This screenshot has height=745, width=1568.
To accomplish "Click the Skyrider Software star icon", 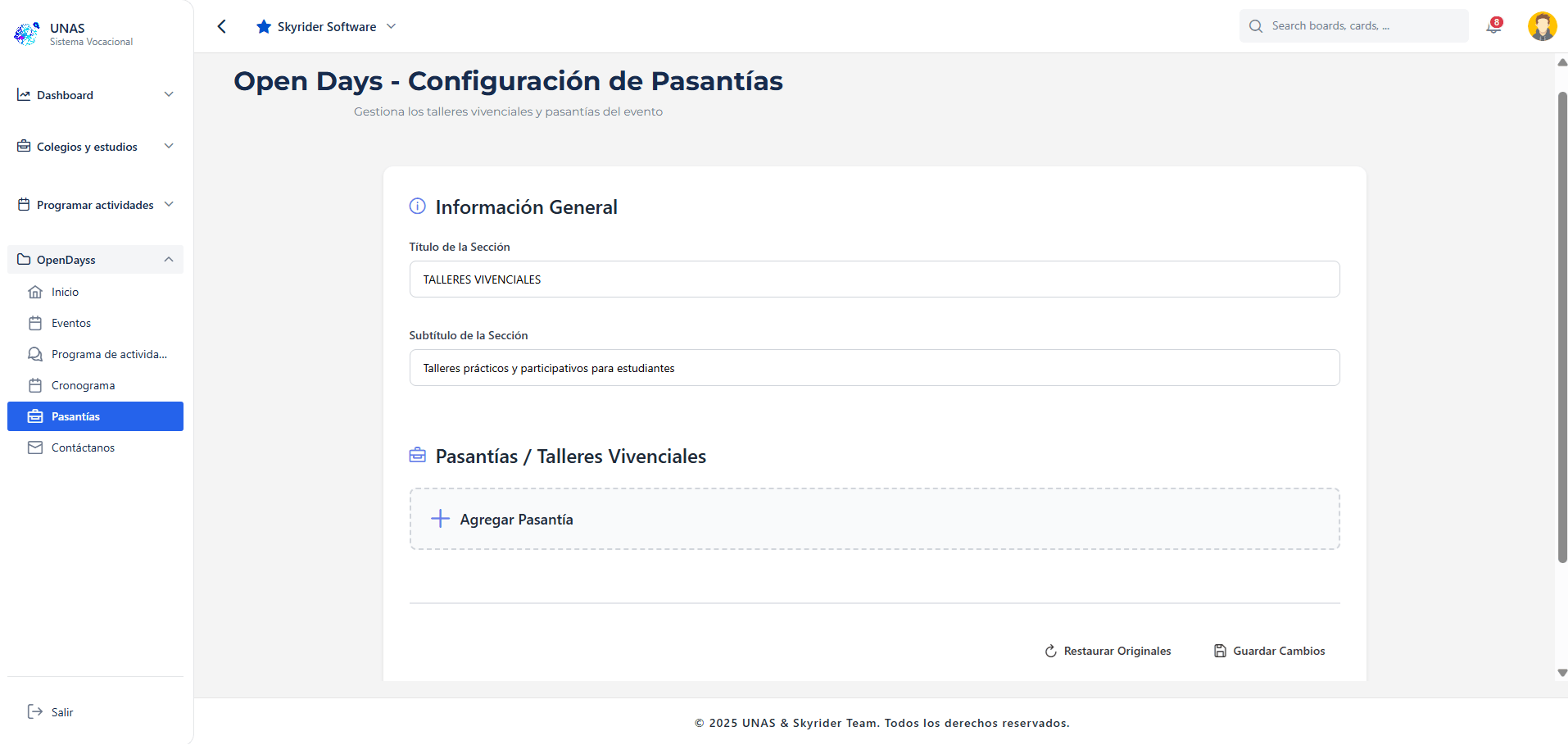I will point(264,27).
